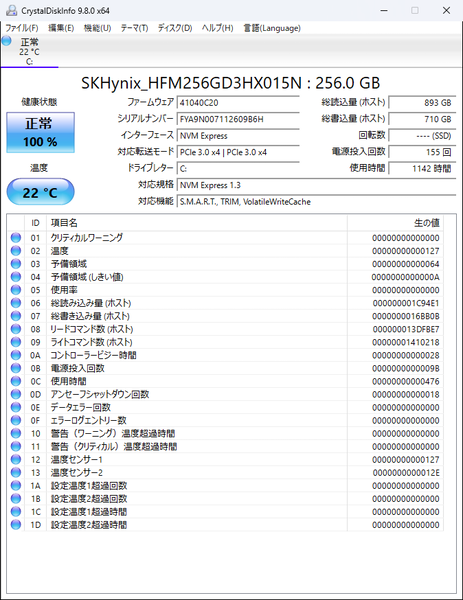Viewport: 463px width, 600px height.
Task: Click the features field S.M.A.R.T., TRIM, VolatileWriteCache
Action: tap(316, 202)
